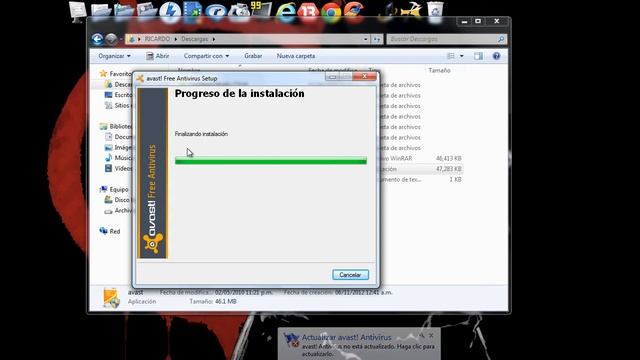Open Escritorio in the navigation pane
Viewport: 640px width, 360px height.
coord(118,95)
